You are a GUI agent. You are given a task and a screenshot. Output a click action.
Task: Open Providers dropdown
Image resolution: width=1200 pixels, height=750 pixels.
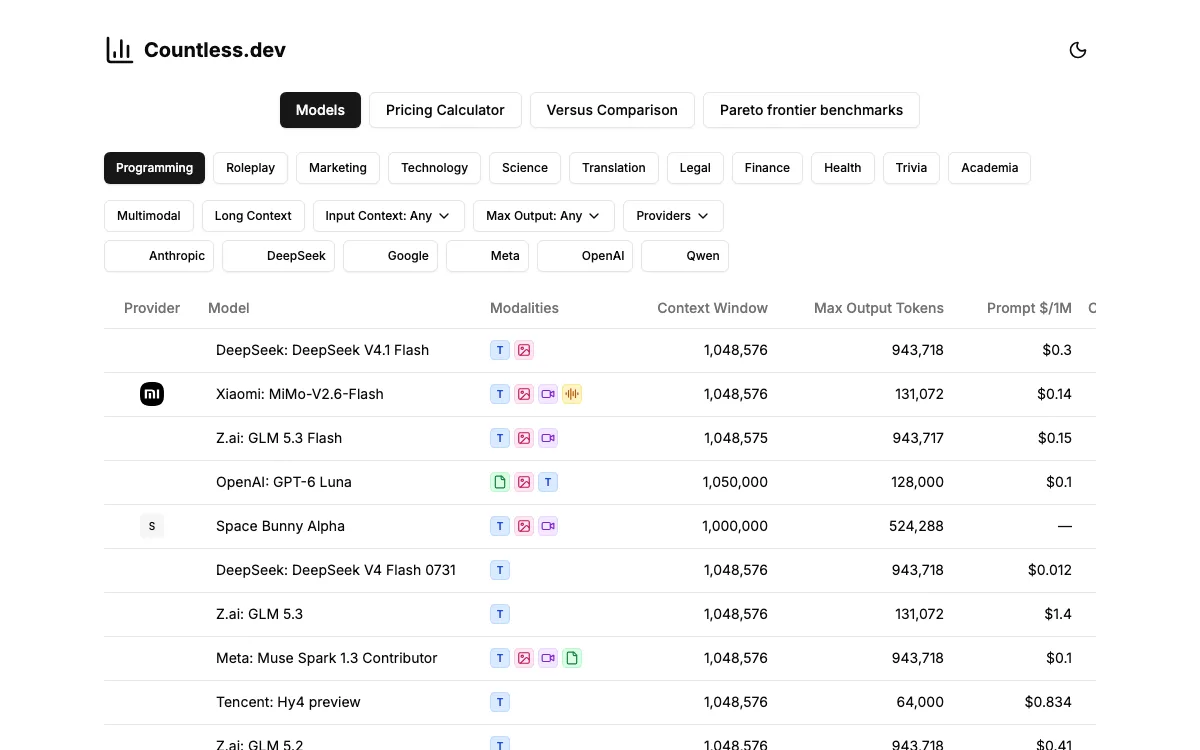click(x=673, y=216)
